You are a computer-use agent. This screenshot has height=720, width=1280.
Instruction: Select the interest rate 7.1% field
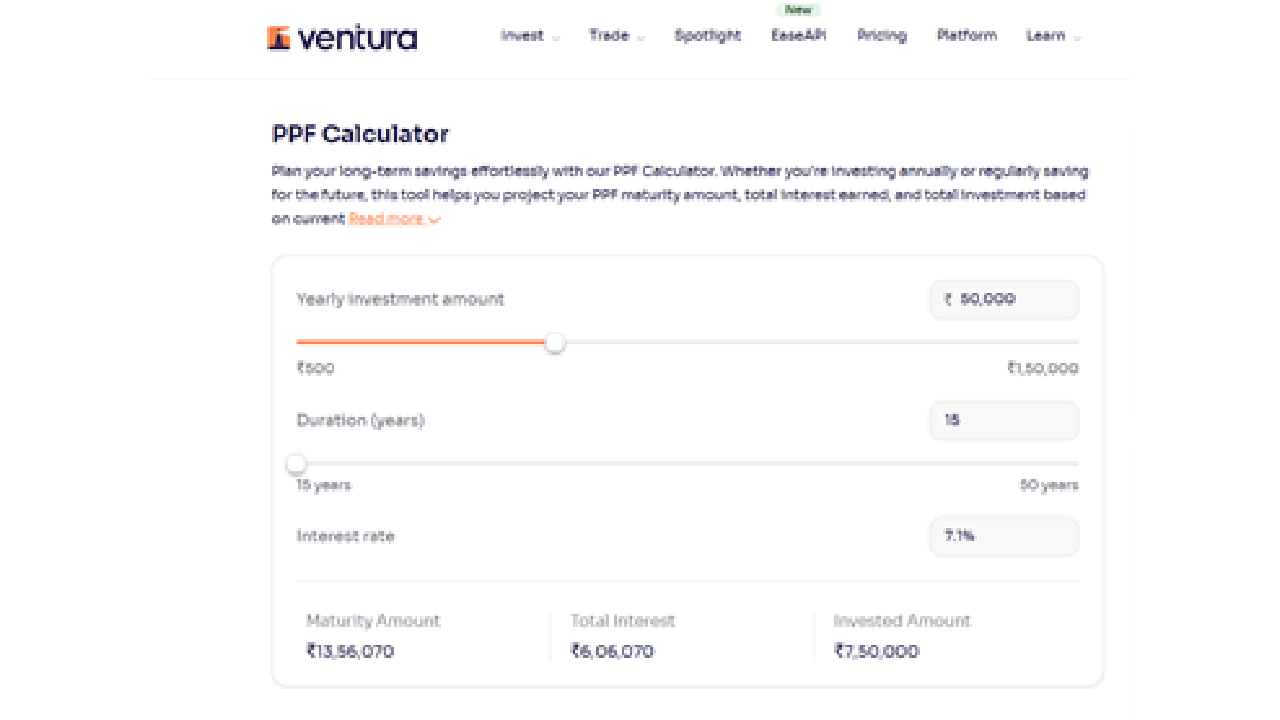click(x=1004, y=536)
